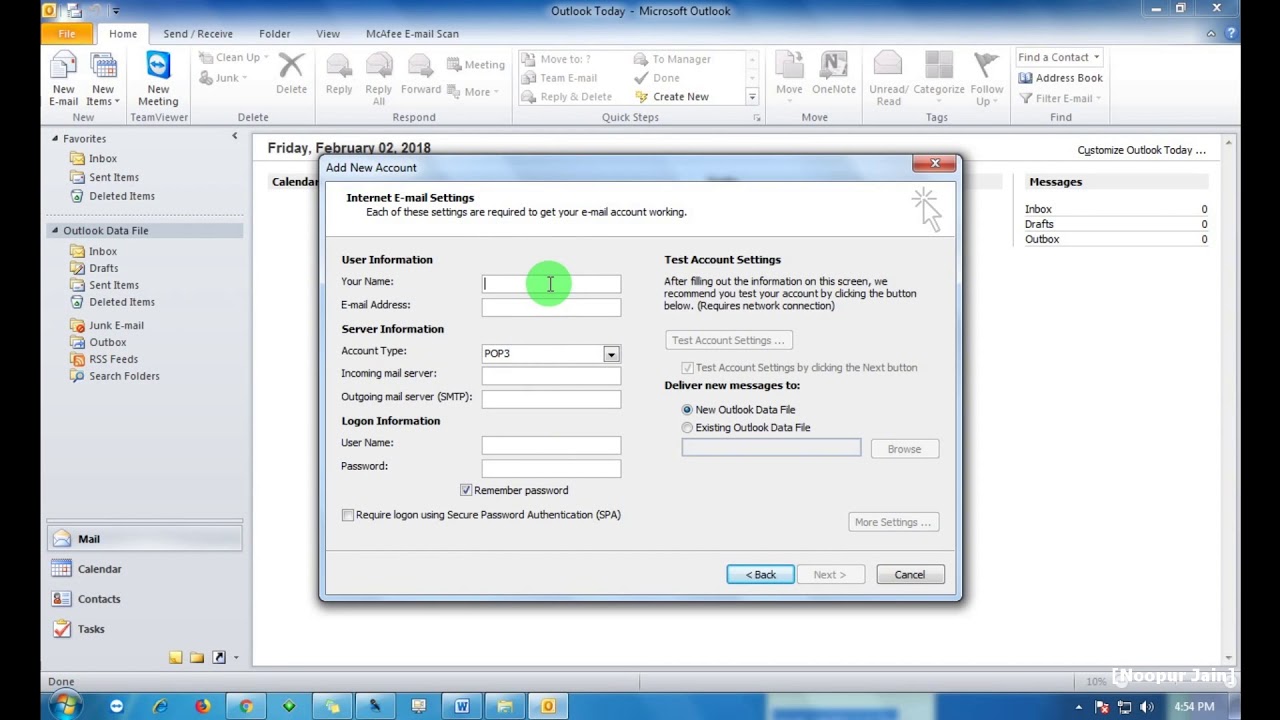Click the Delete icon in the ribbon

pos(291,74)
